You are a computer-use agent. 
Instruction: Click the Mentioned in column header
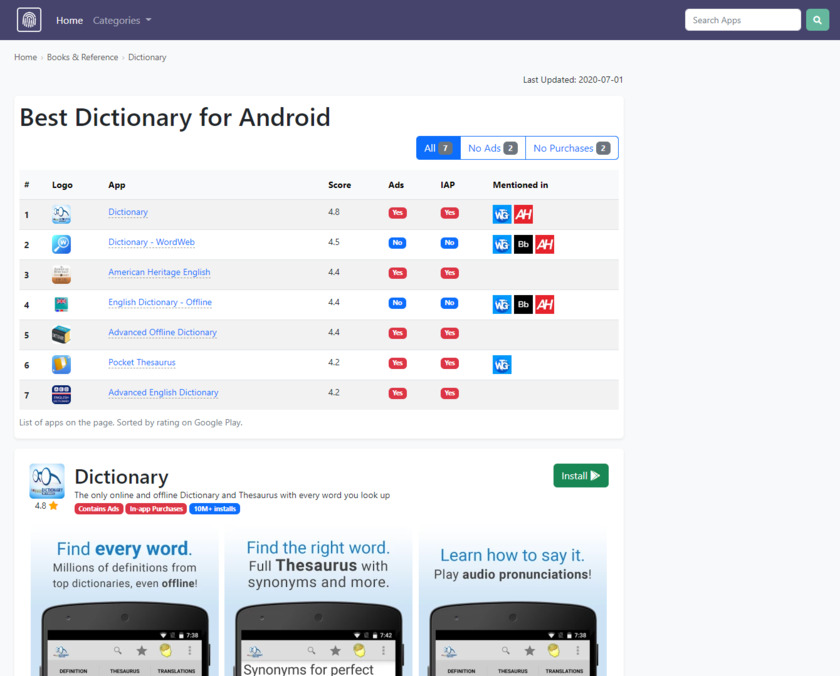click(x=520, y=185)
